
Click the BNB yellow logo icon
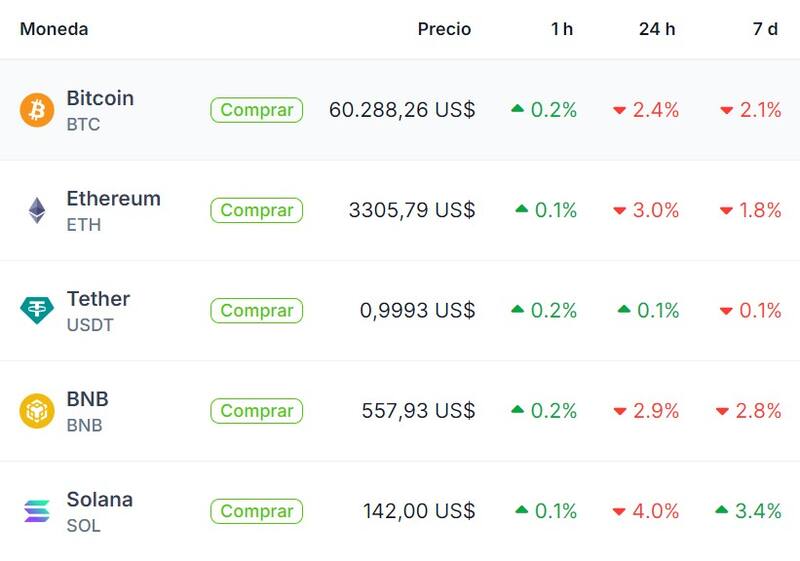[x=37, y=411]
